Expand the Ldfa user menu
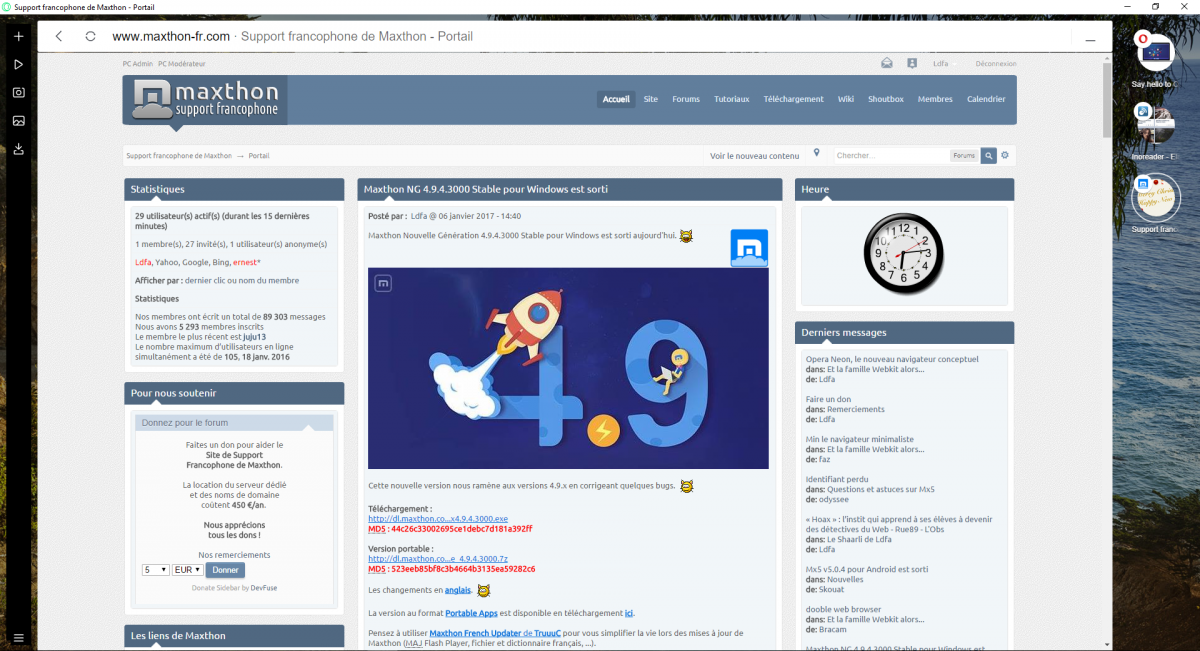This screenshot has height=651, width=1200. coord(944,63)
